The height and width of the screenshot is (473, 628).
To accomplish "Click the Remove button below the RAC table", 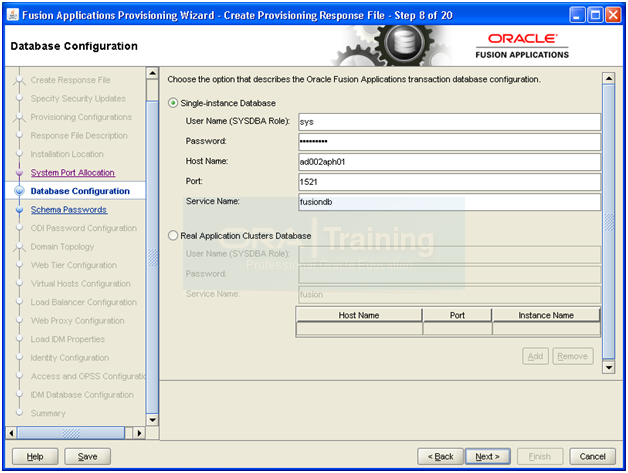I will click(x=573, y=356).
